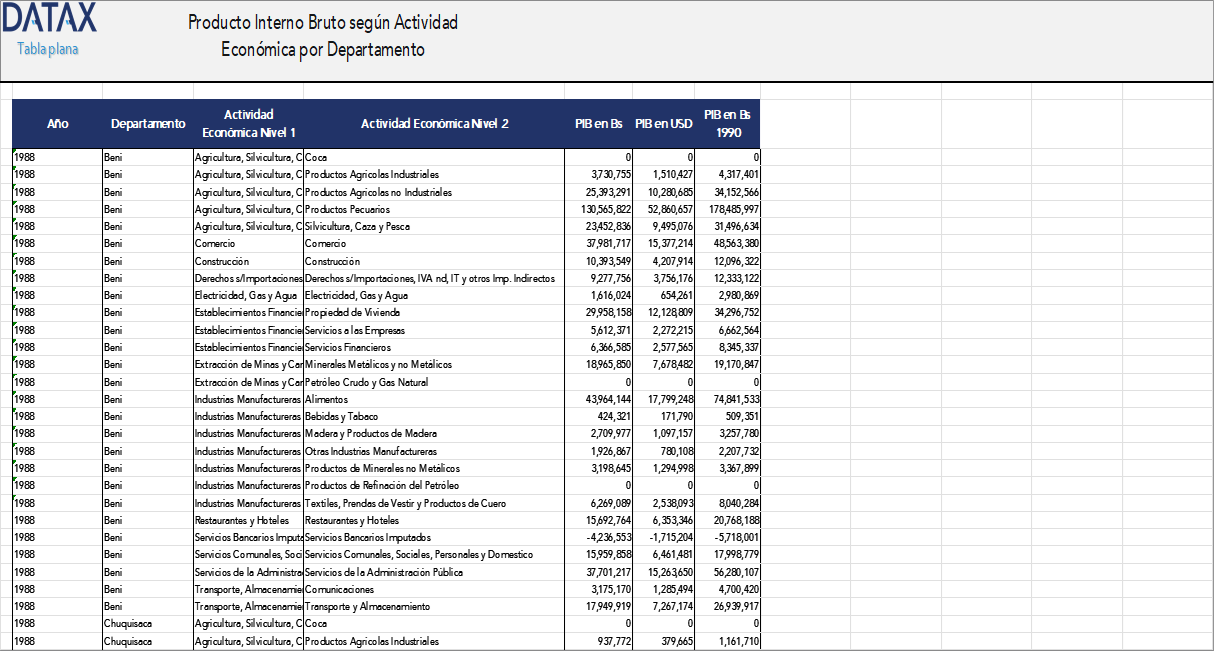Screen dimensions: 1214x651
Task: Select the Año column header
Action: (x=57, y=124)
